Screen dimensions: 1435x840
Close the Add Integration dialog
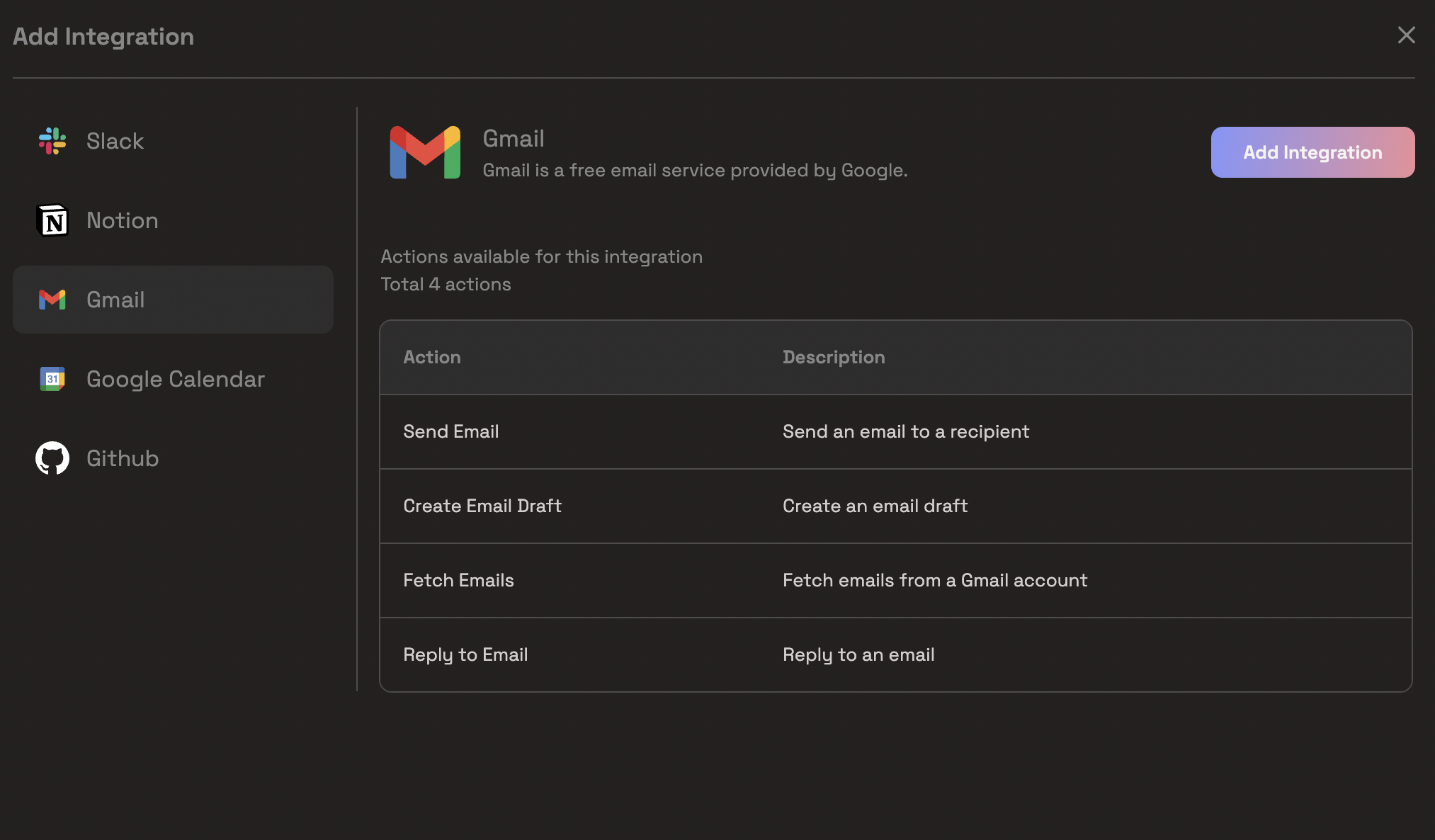1406,35
